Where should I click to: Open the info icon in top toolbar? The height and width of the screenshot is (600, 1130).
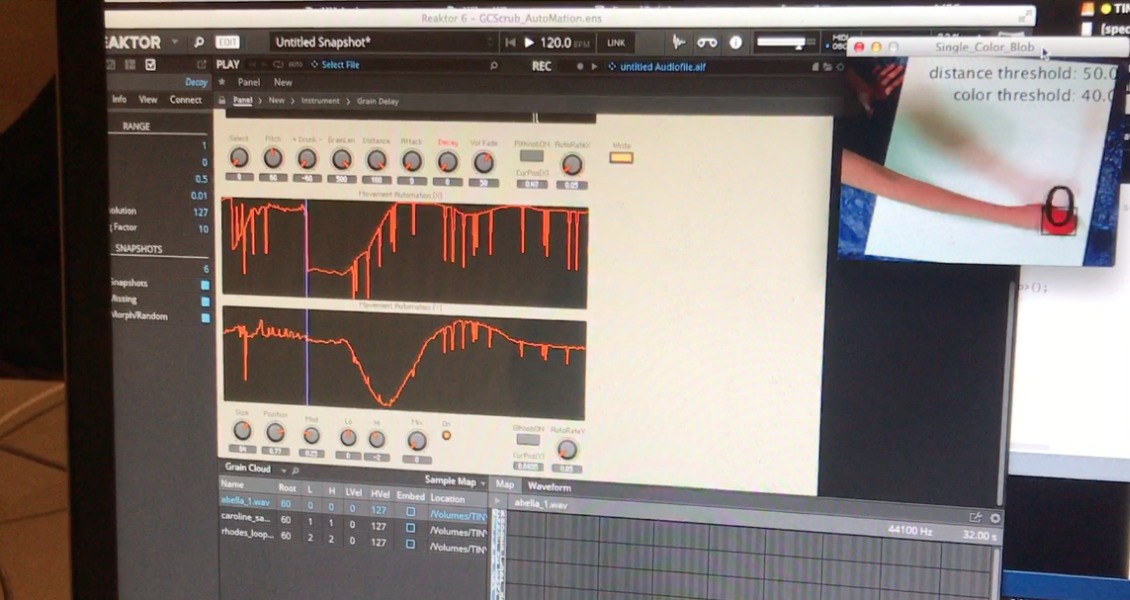pos(735,43)
